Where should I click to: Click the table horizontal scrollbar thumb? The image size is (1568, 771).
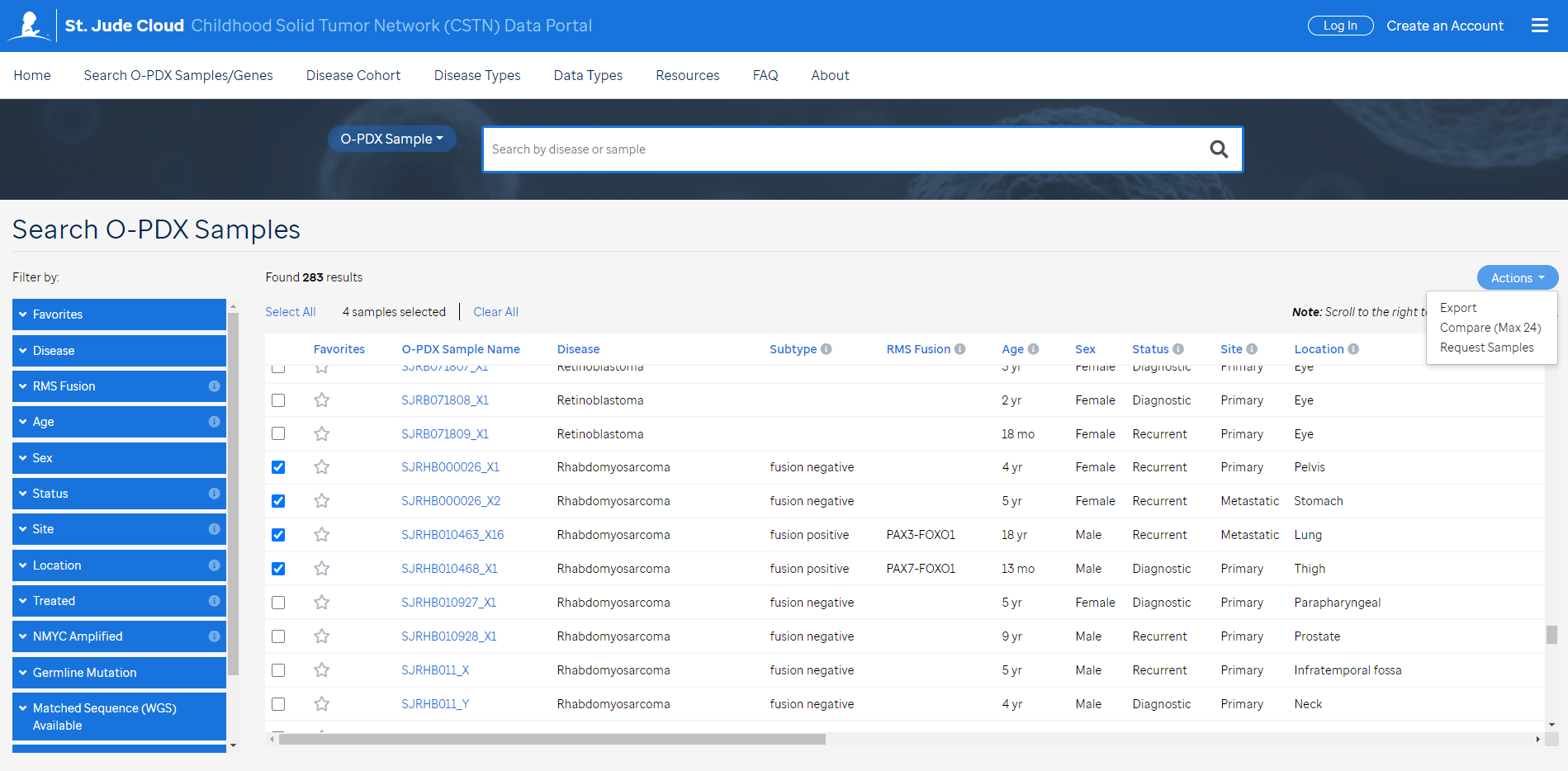[552, 739]
